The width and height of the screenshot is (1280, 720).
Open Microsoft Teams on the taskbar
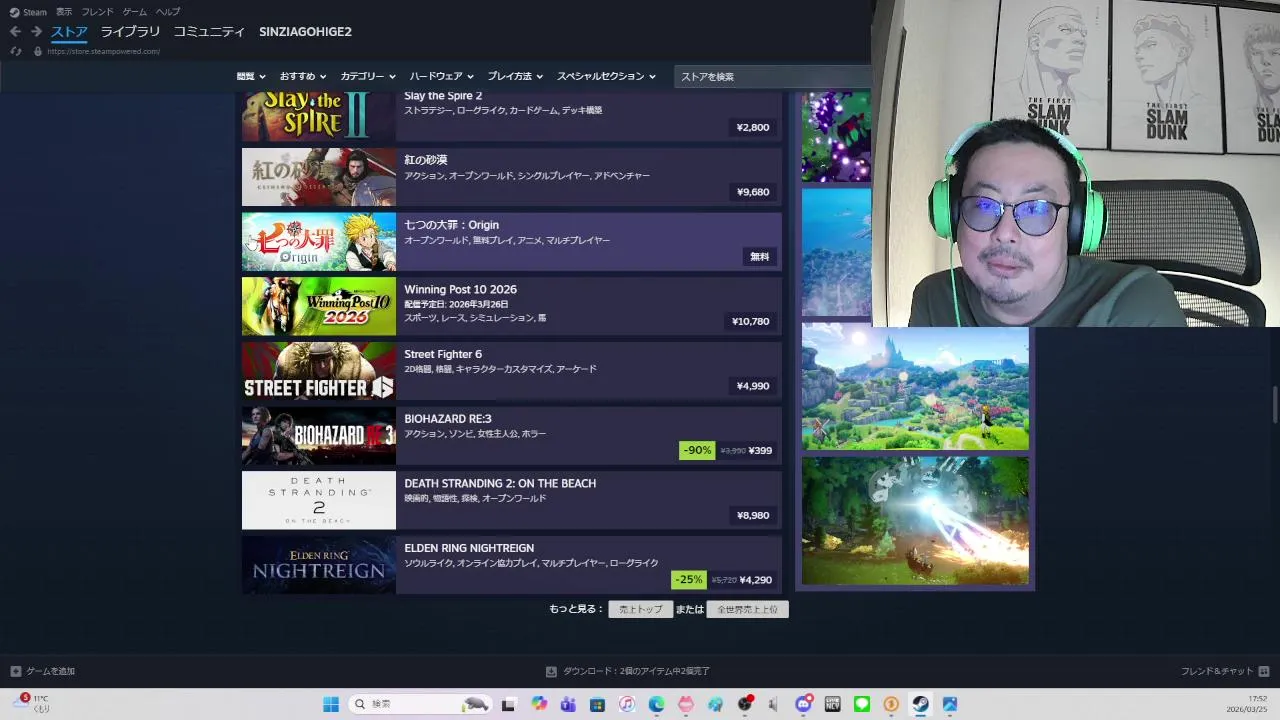click(568, 704)
